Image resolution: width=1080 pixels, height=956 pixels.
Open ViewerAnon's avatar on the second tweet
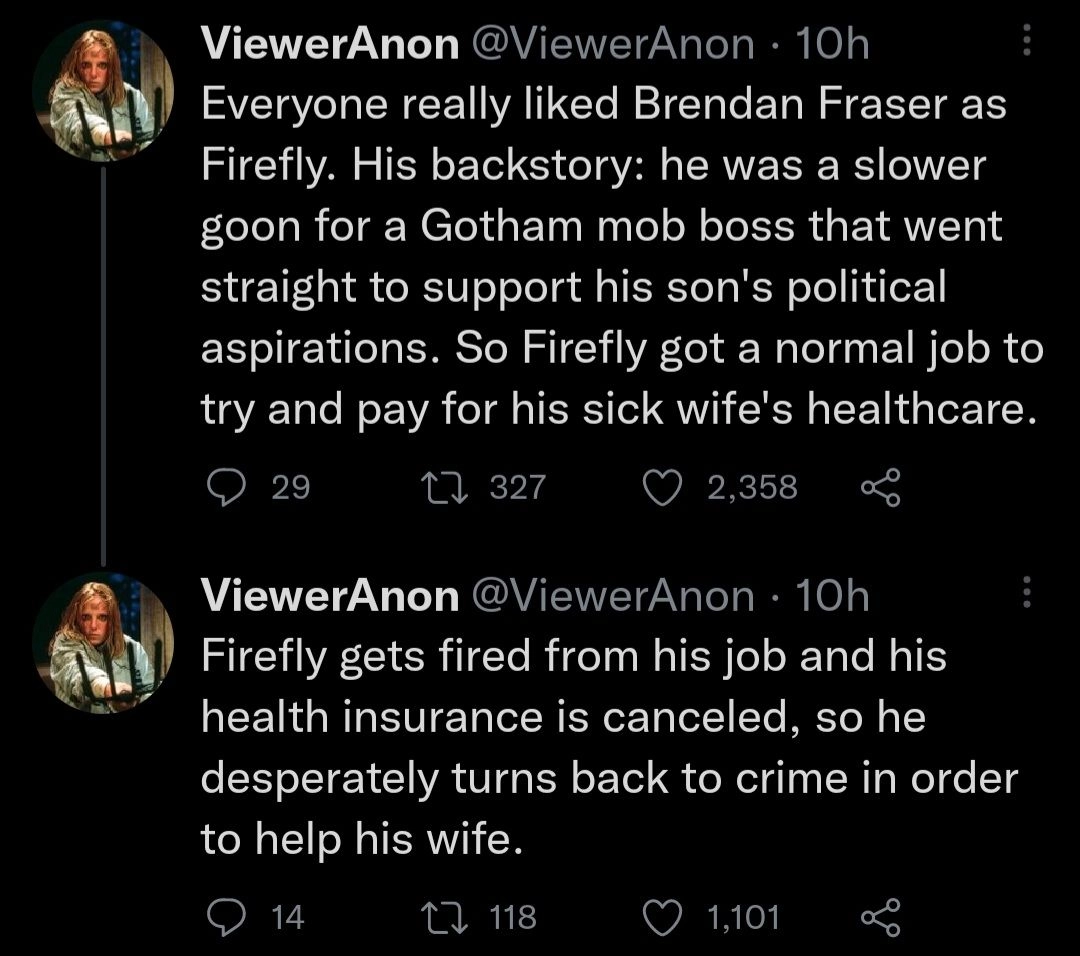[x=103, y=643]
